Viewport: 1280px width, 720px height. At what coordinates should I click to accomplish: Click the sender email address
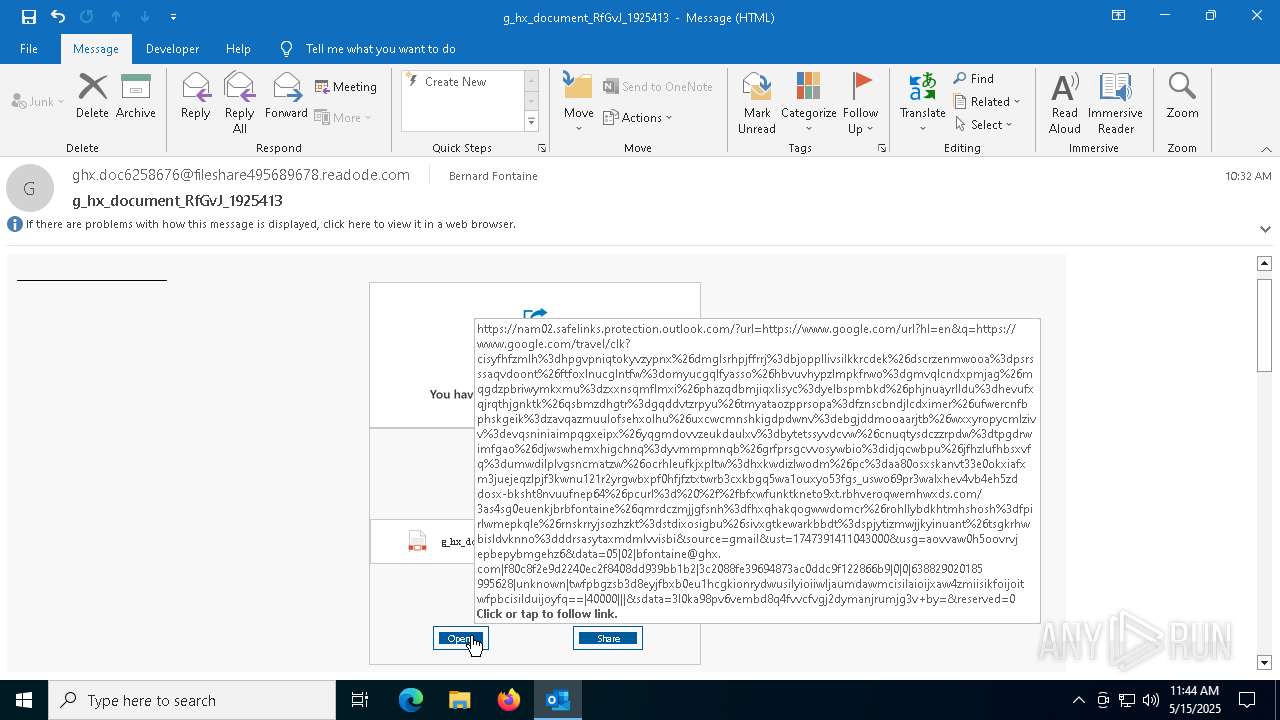tap(241, 175)
